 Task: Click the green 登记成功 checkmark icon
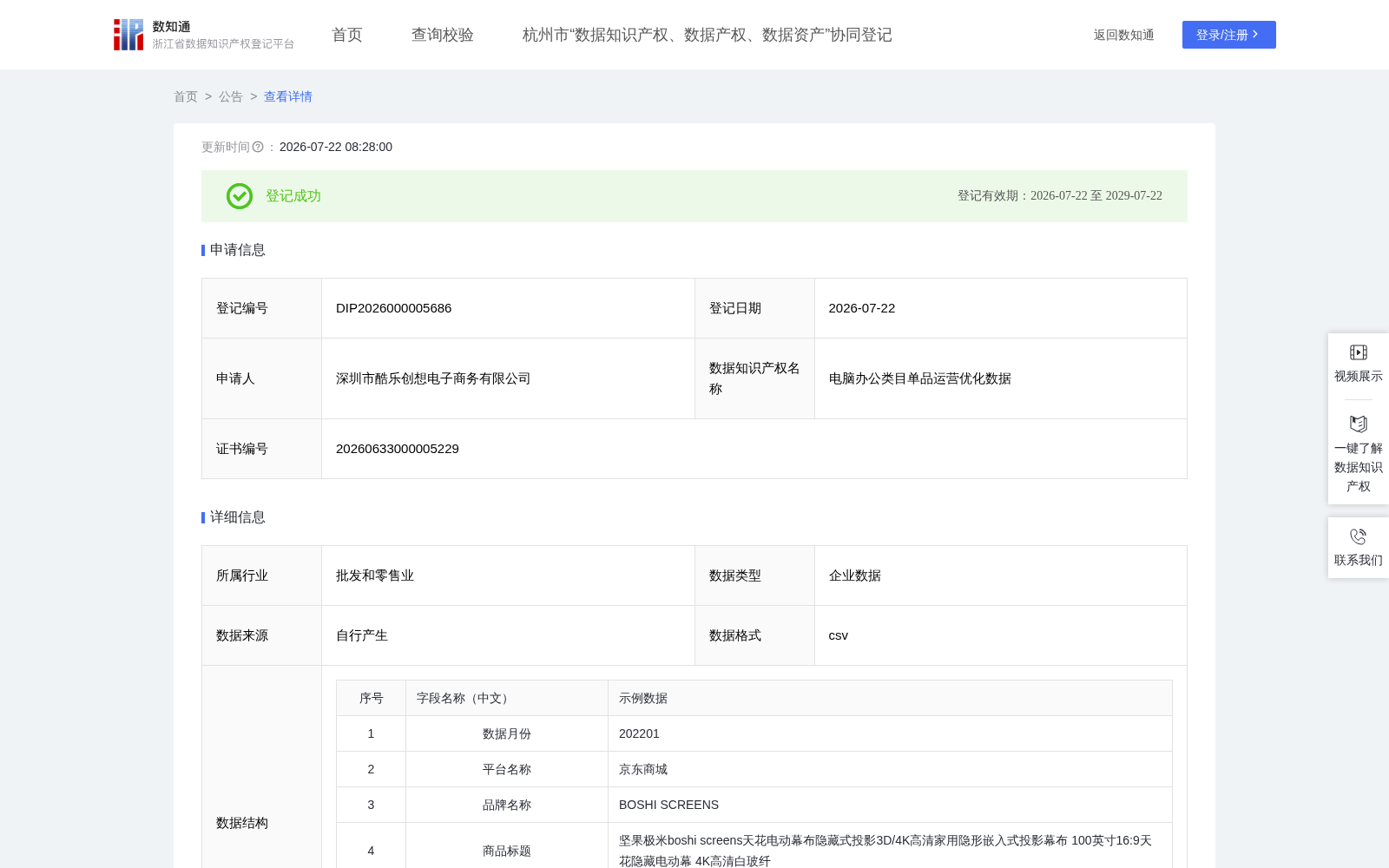(x=240, y=196)
